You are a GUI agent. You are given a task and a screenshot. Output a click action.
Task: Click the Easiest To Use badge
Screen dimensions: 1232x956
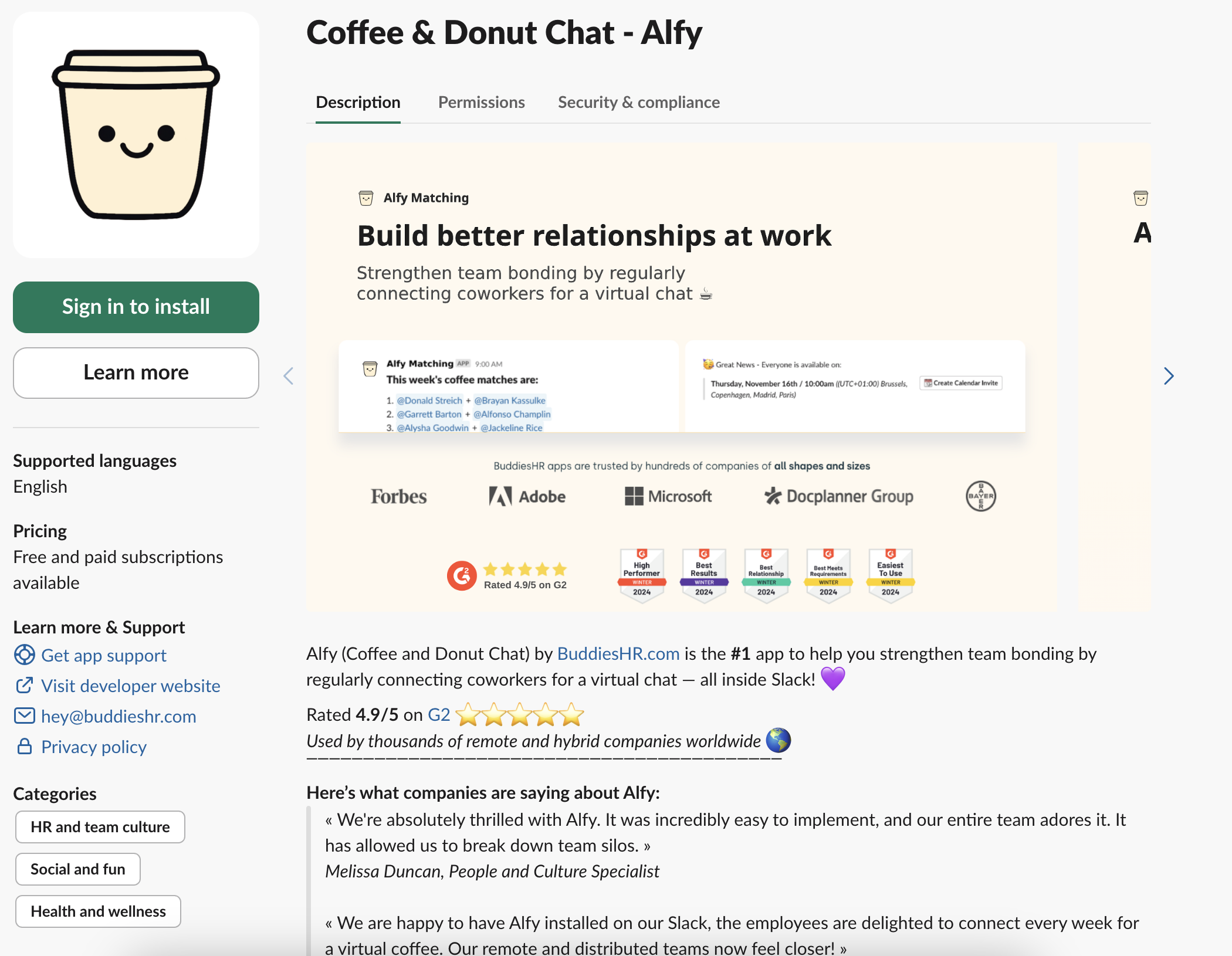pyautogui.click(x=890, y=574)
